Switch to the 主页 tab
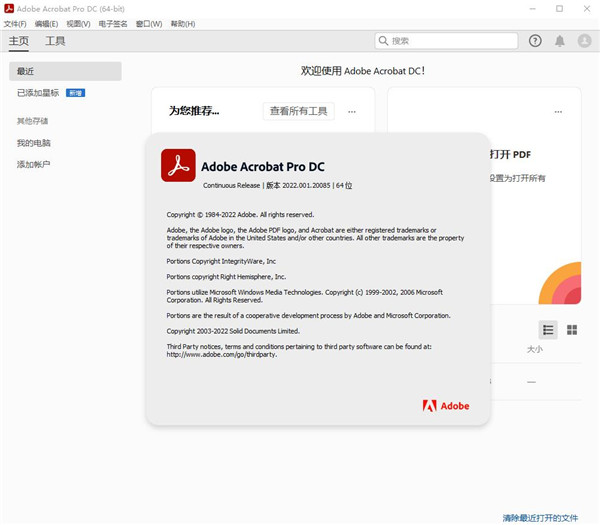Viewport: 600px width, 525px height. [x=19, y=41]
